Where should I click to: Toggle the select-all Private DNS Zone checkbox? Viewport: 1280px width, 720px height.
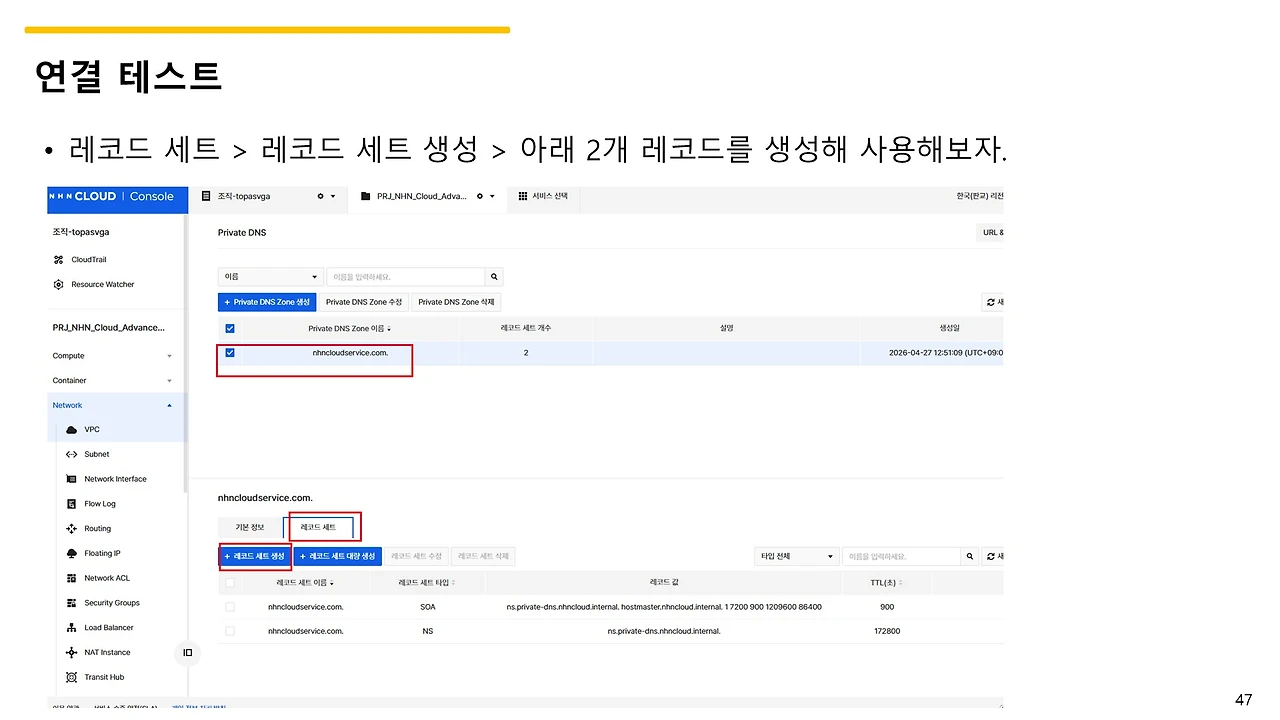tap(230, 328)
